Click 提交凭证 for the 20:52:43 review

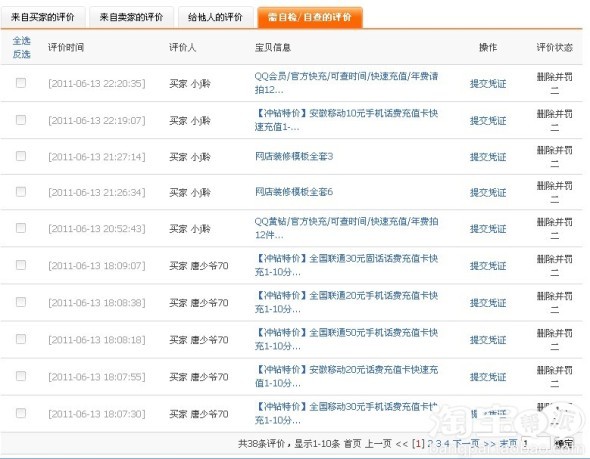(x=488, y=229)
